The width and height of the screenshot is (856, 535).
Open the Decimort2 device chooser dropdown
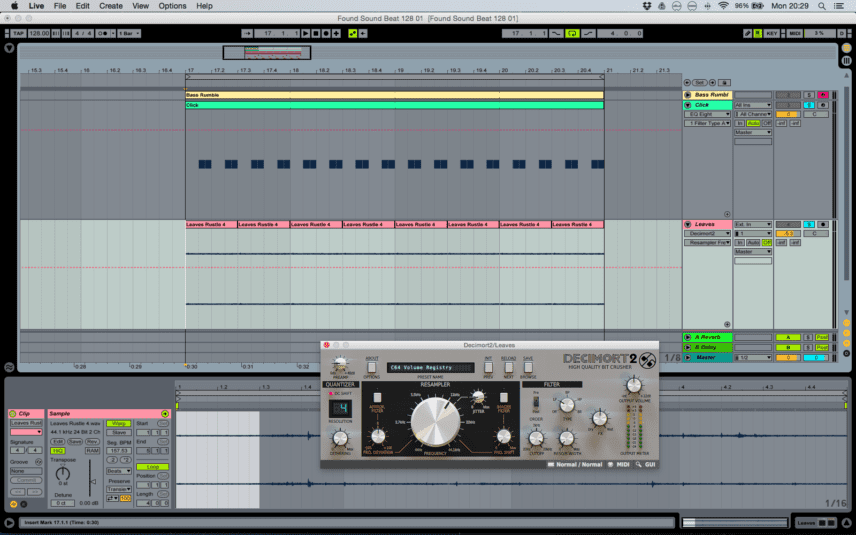click(x=708, y=233)
